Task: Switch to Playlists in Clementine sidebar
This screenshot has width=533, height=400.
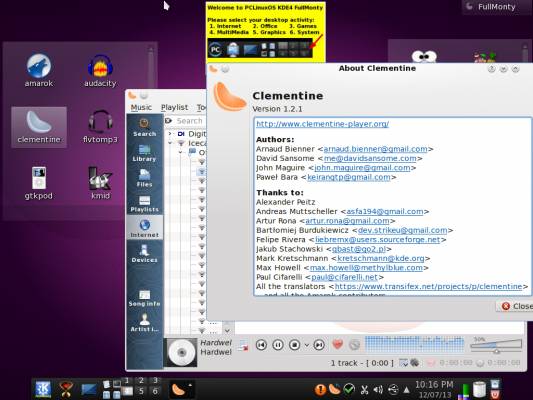Action: click(x=144, y=204)
